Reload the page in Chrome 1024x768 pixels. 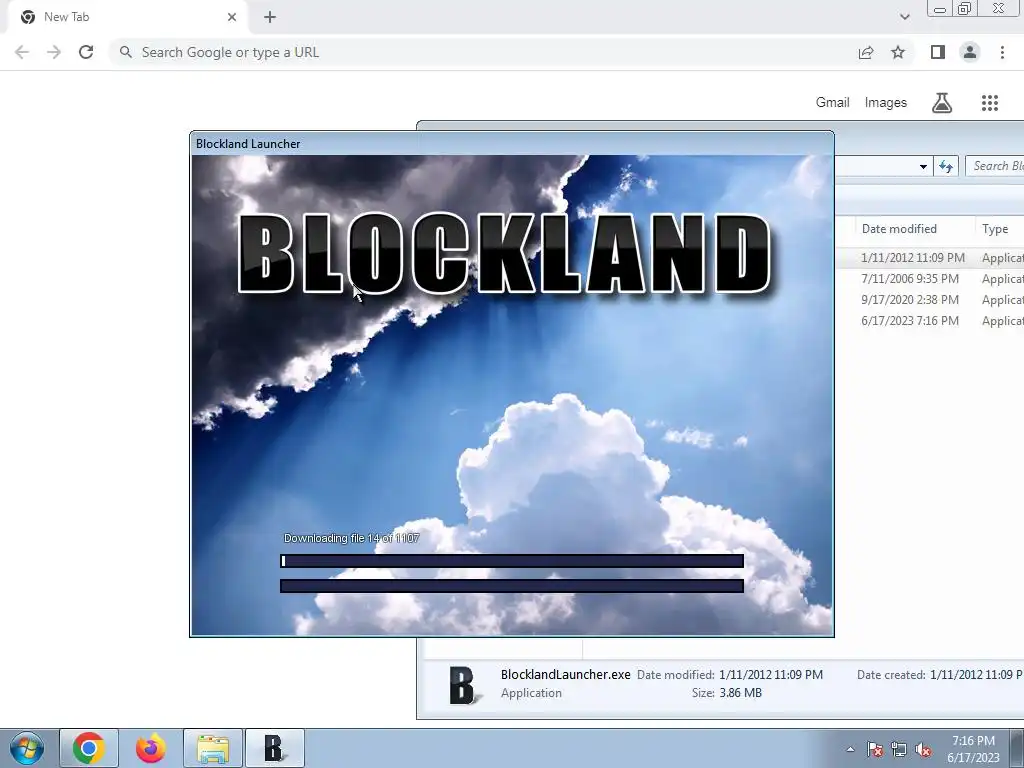(86, 52)
